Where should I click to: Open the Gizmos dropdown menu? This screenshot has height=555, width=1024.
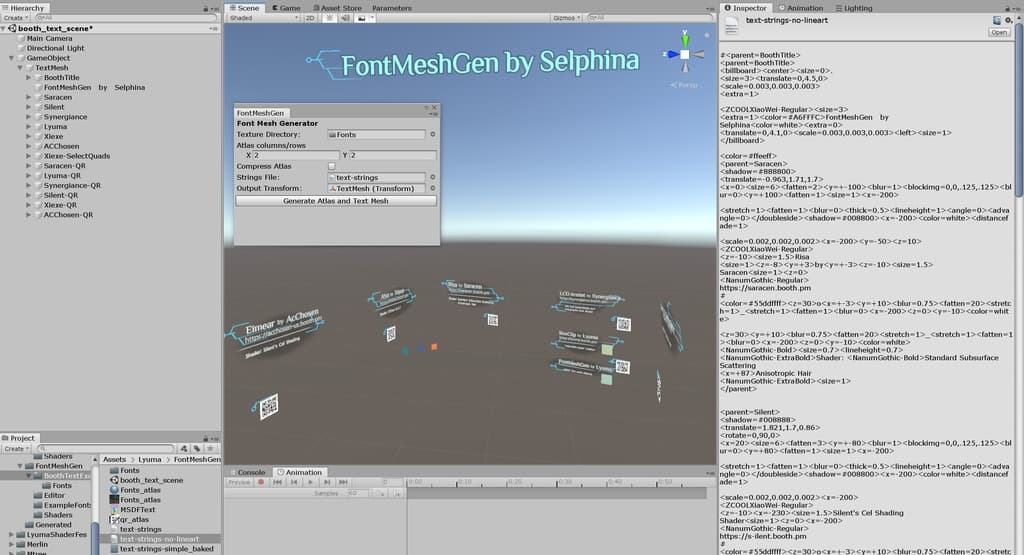point(566,18)
